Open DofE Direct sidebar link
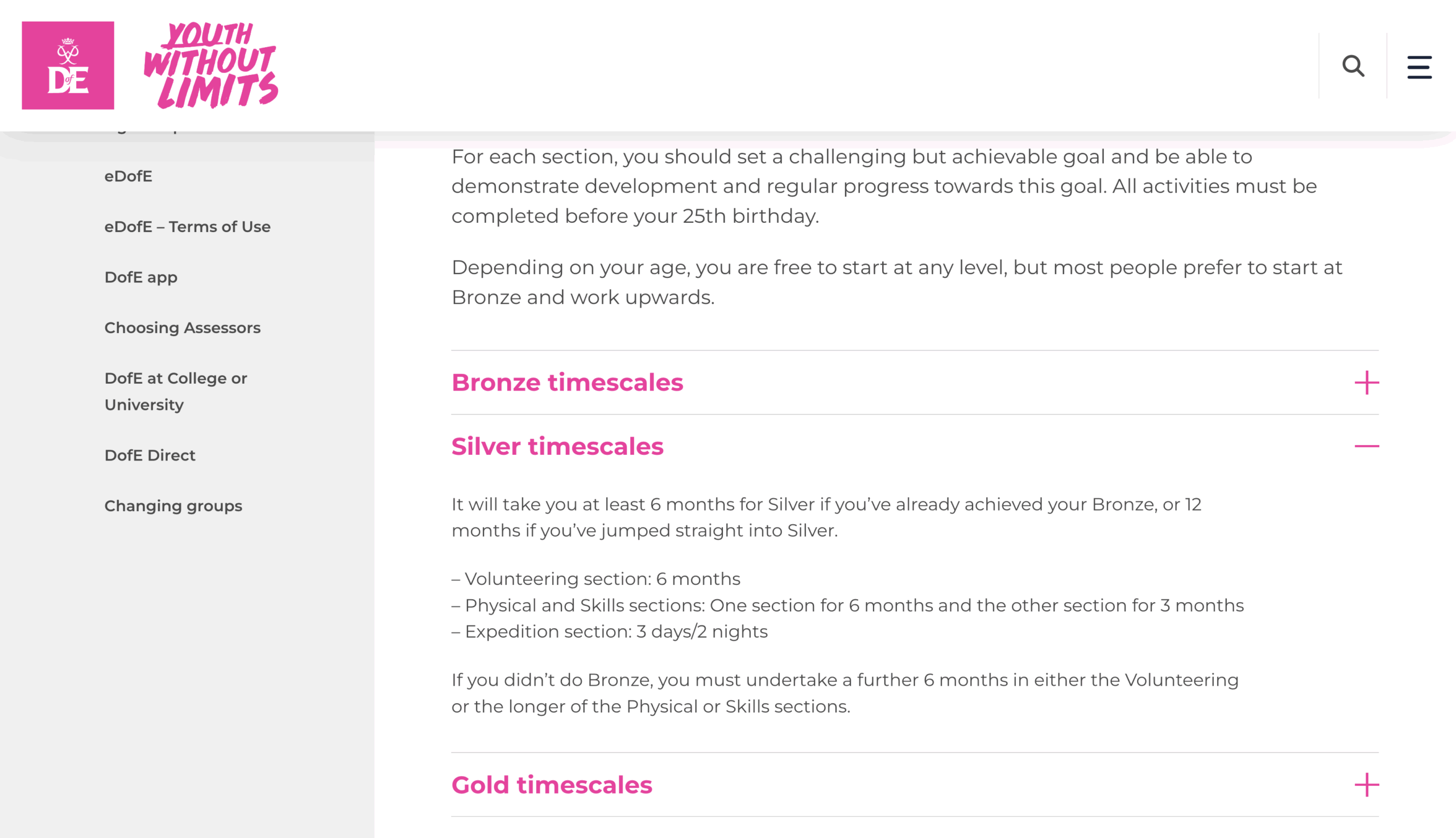This screenshot has width=1456, height=838. 150,455
